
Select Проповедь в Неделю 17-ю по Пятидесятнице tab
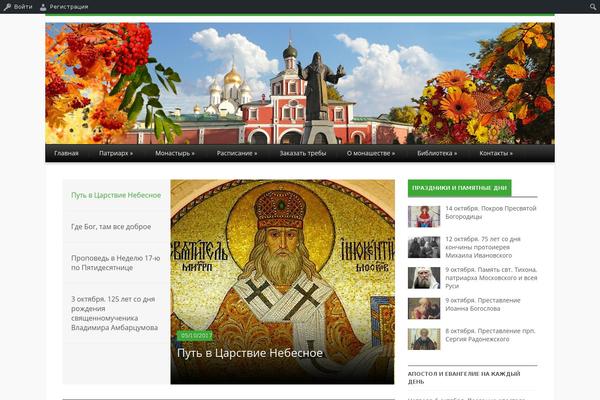(116, 263)
